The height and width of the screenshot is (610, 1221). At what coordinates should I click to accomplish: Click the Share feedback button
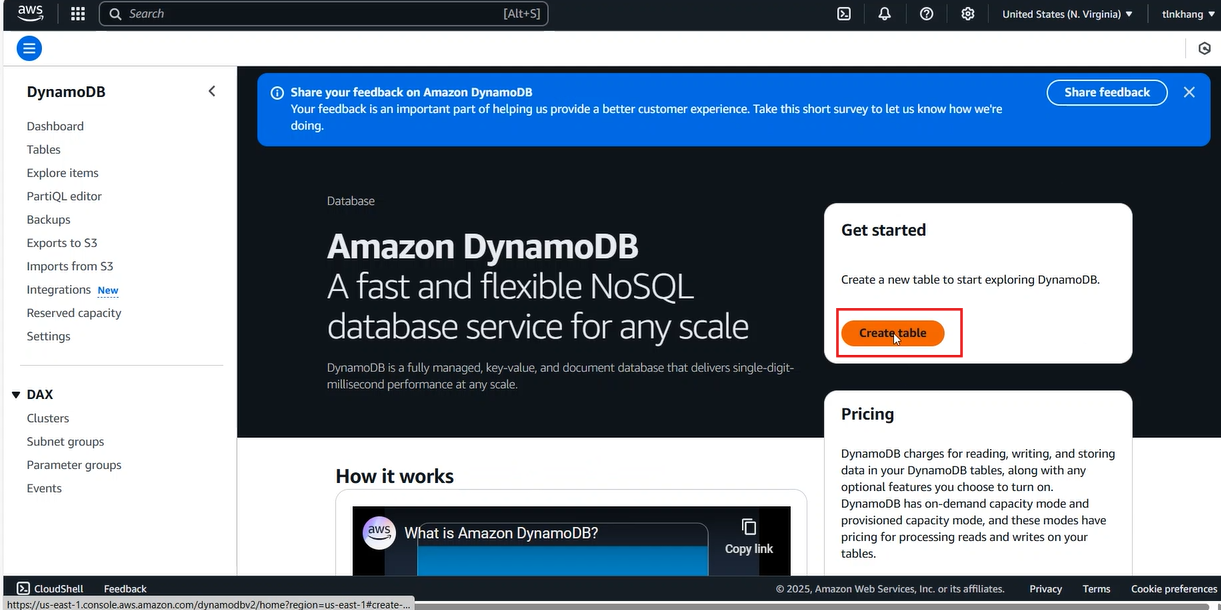click(x=1107, y=92)
